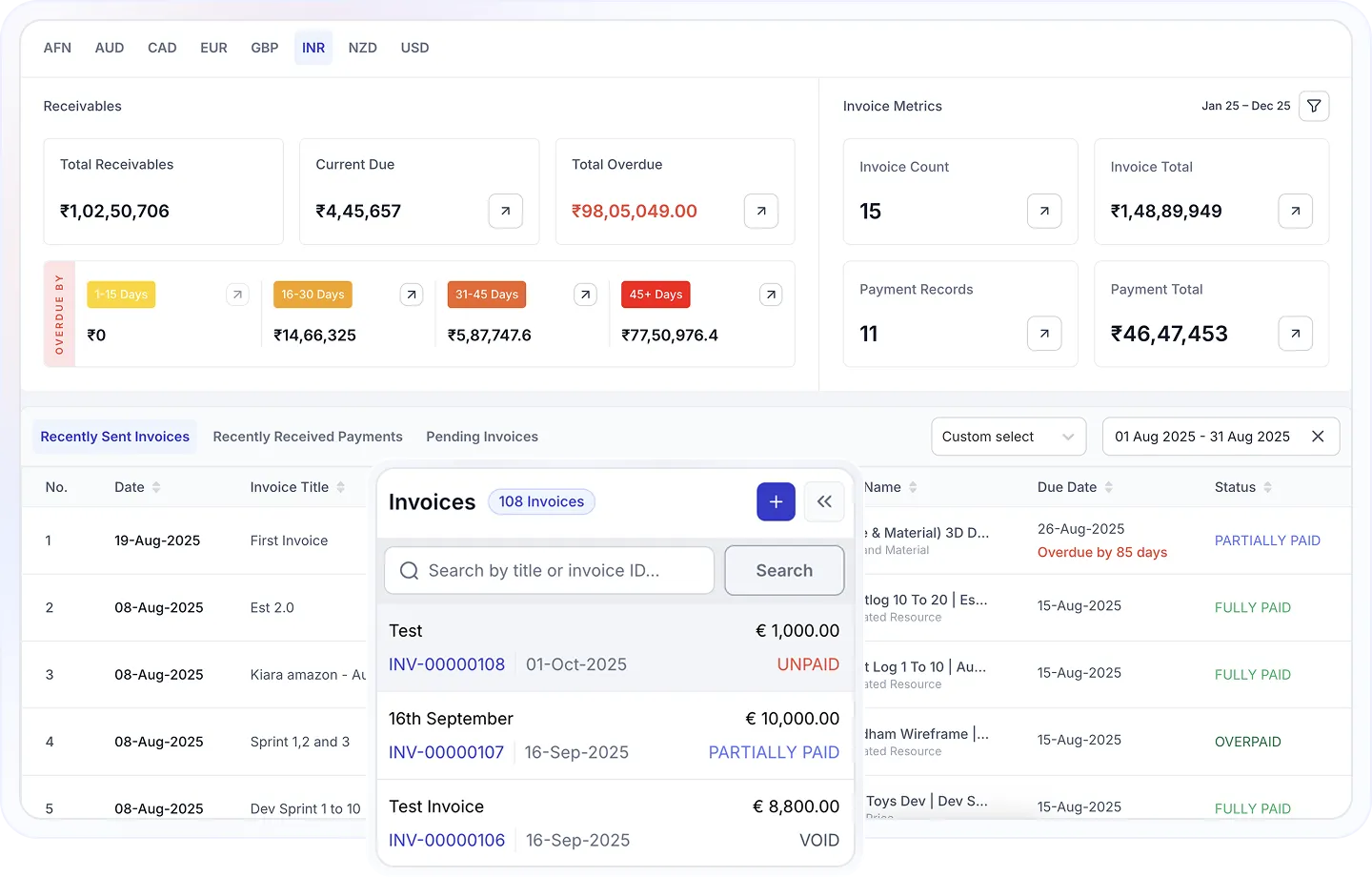Open invoice INV-00000108
The image size is (1372, 877).
(447, 664)
